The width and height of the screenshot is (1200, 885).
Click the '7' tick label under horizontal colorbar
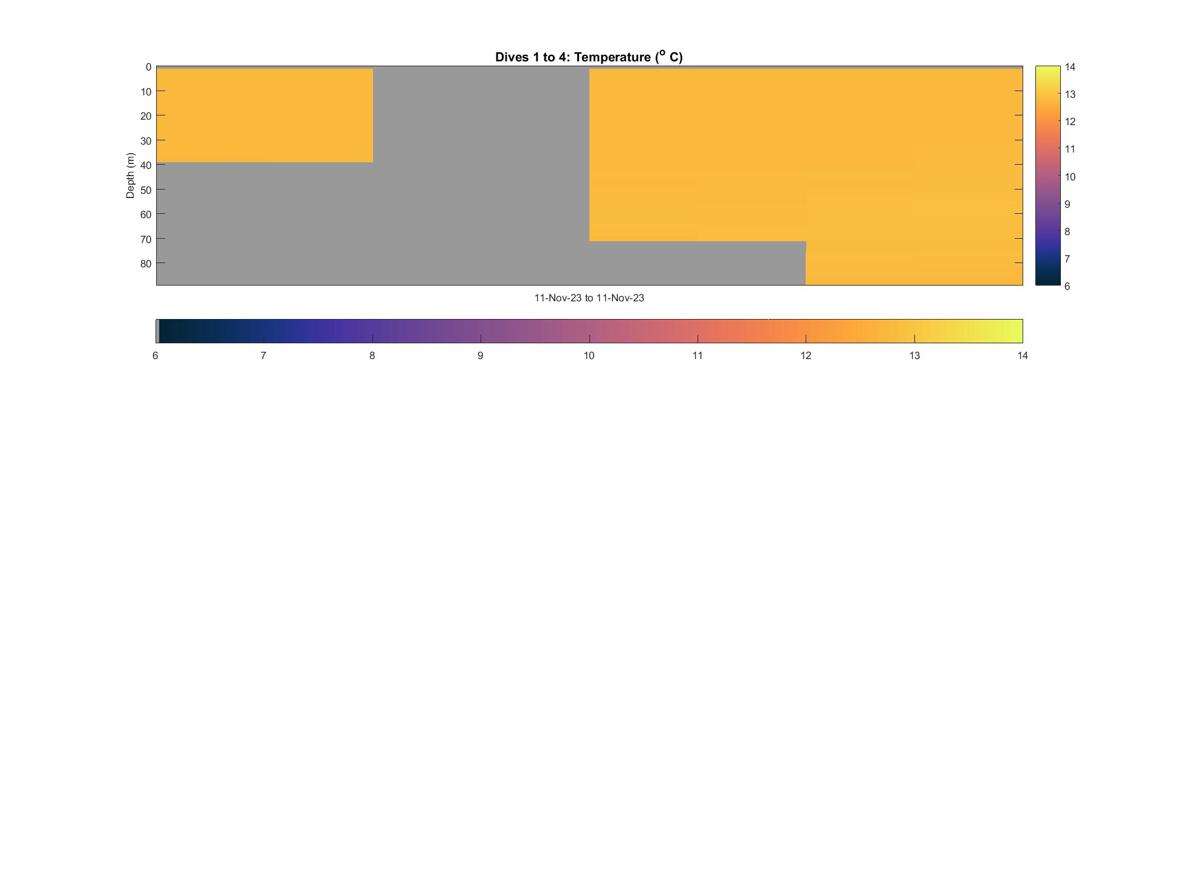(263, 355)
